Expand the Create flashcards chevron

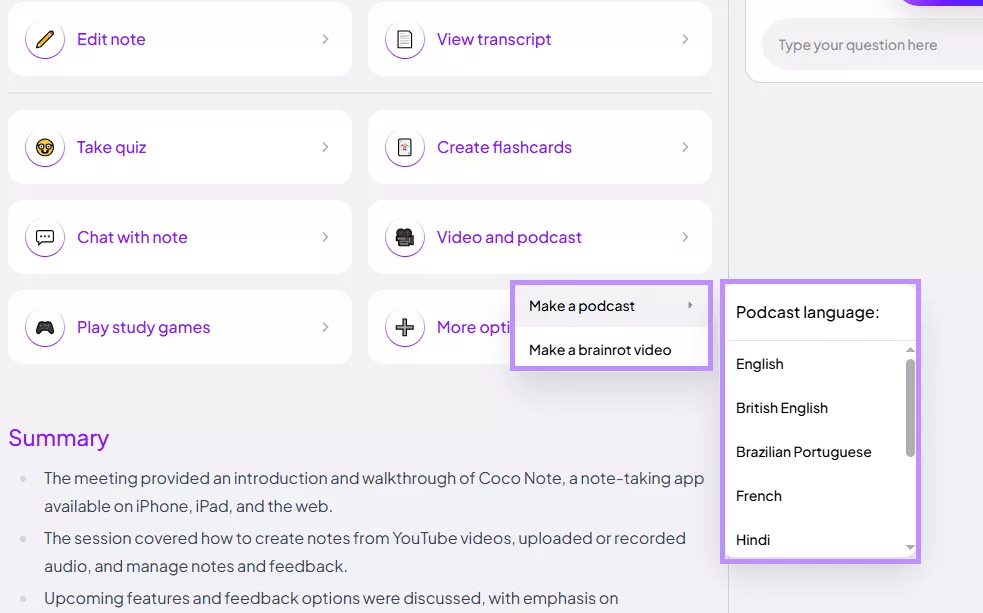pos(686,147)
